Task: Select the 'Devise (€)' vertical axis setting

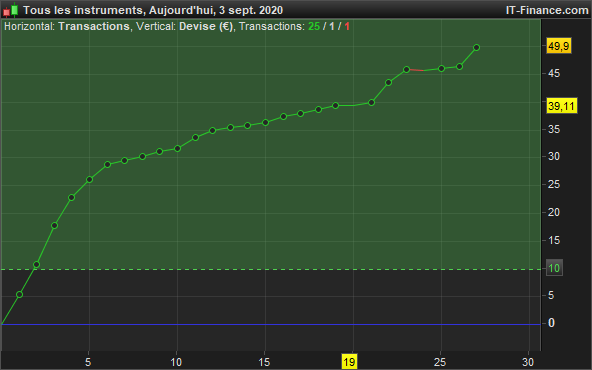Action: click(x=206, y=26)
